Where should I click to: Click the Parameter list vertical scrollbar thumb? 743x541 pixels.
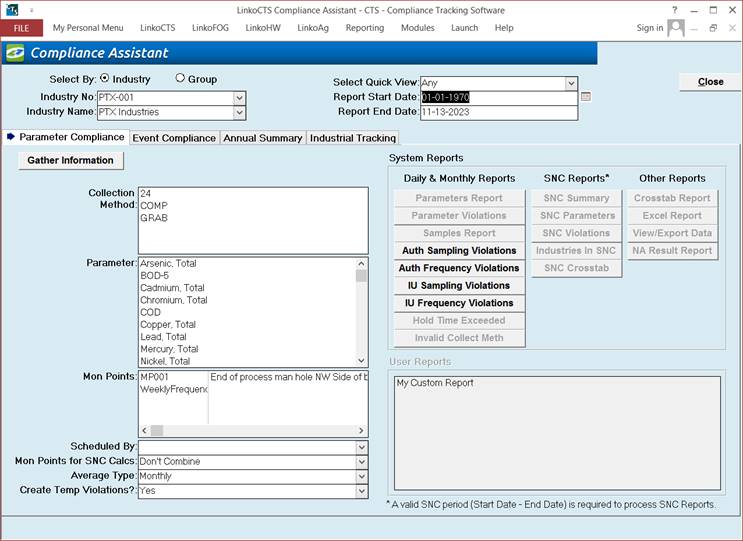point(362,276)
